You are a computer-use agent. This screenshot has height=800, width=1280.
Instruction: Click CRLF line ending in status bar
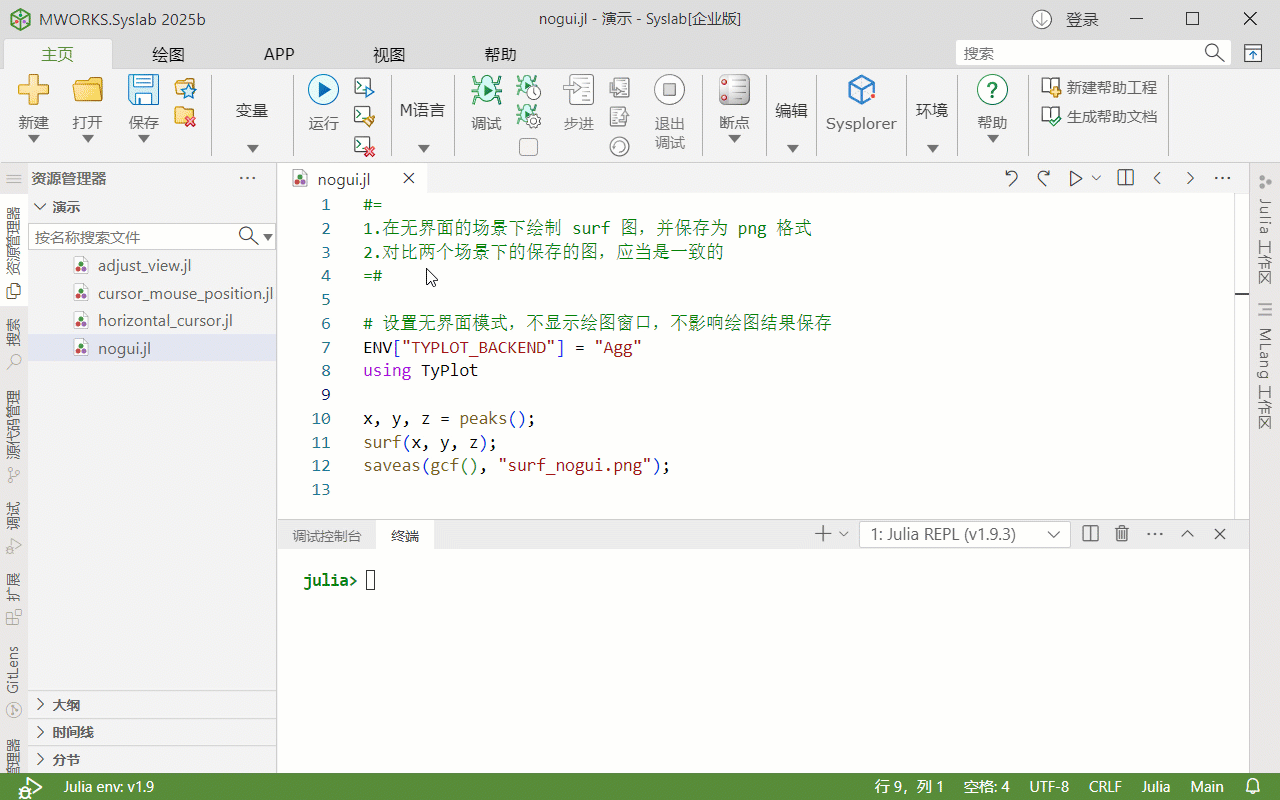pyautogui.click(x=1105, y=787)
